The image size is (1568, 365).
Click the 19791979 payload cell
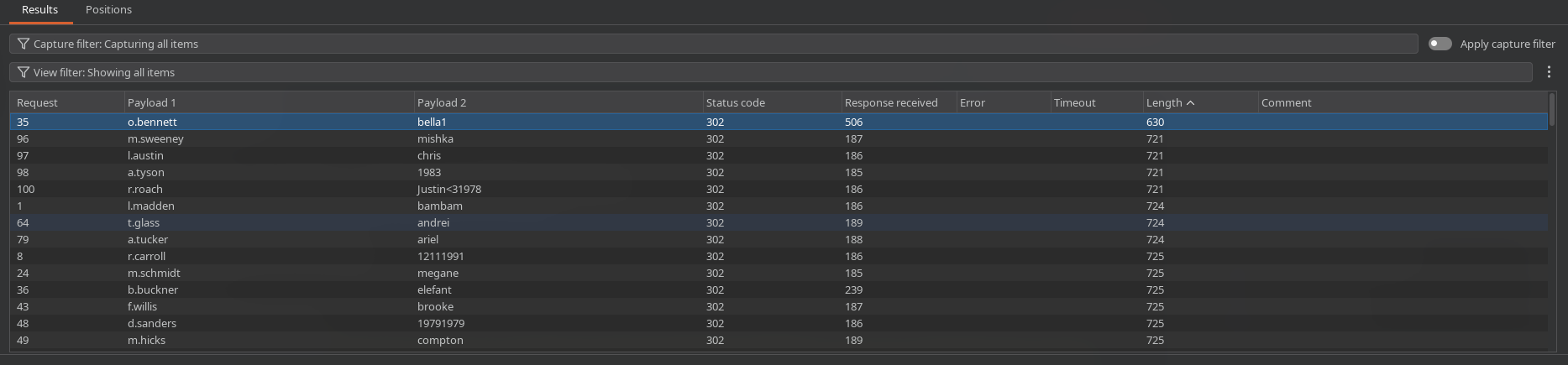click(559, 323)
